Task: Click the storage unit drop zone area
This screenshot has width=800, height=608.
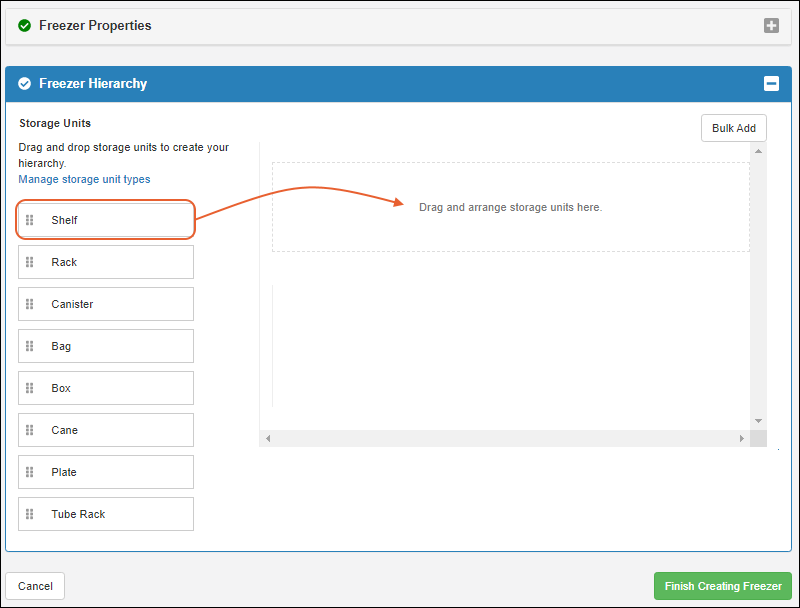Action: click(510, 207)
